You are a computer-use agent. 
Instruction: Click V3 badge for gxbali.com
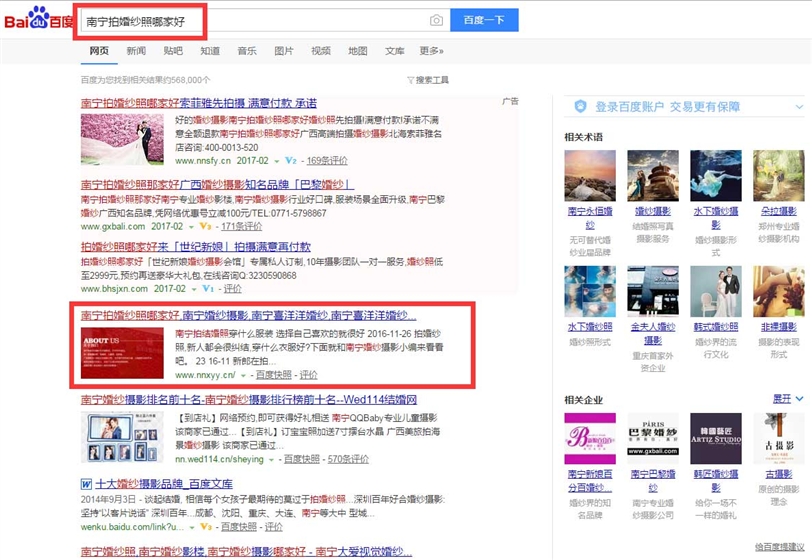pos(206,226)
